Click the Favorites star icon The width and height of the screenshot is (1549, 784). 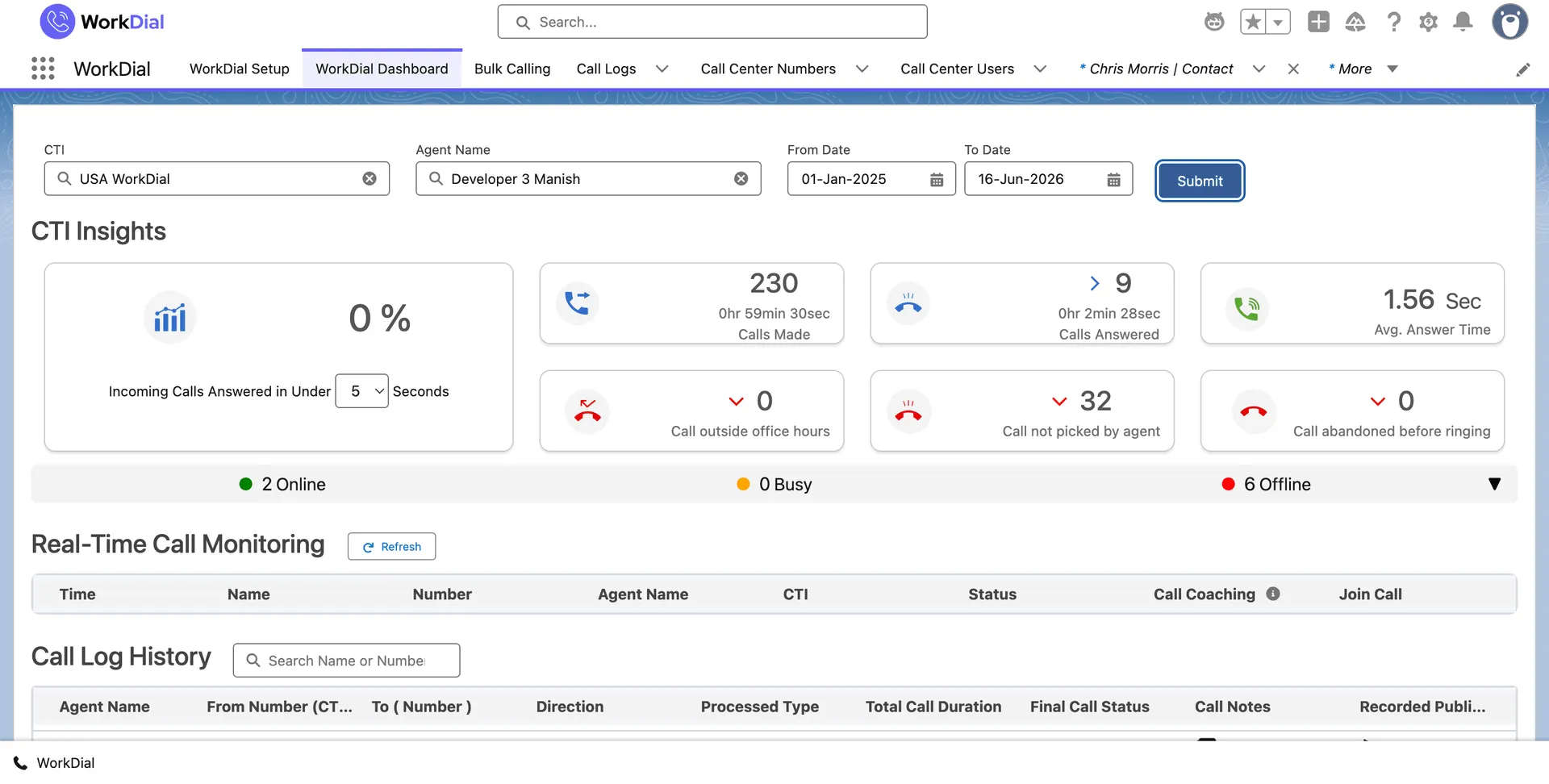1253,22
